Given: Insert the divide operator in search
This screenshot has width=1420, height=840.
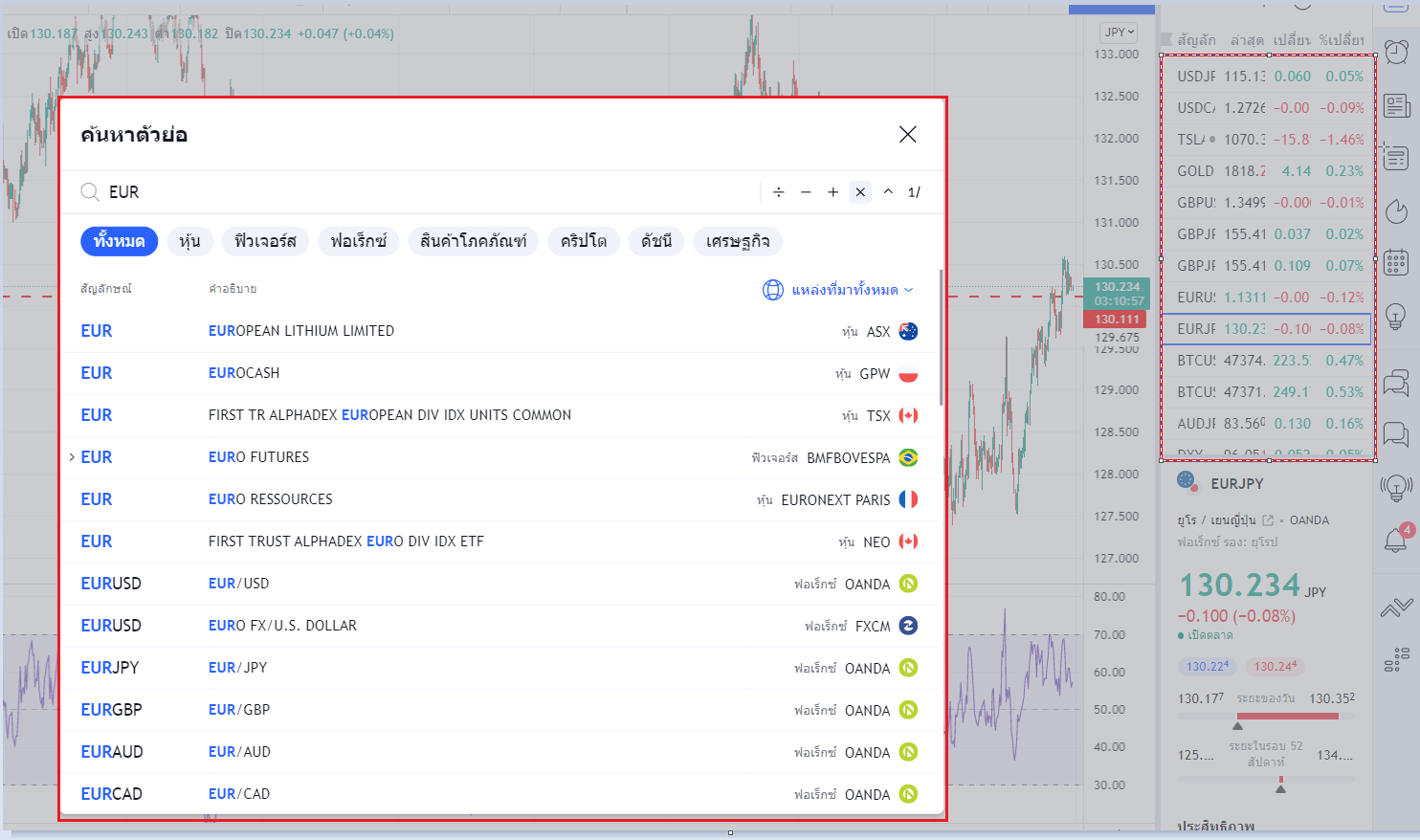Looking at the screenshot, I should (x=779, y=192).
